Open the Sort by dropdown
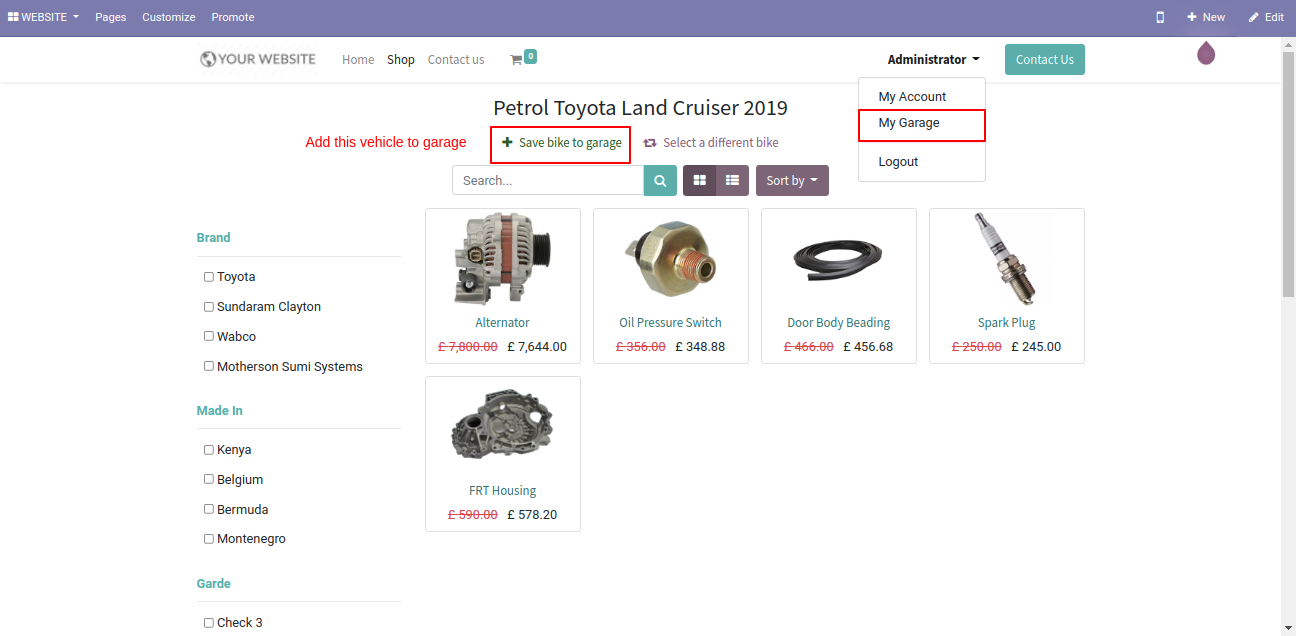 tap(792, 181)
